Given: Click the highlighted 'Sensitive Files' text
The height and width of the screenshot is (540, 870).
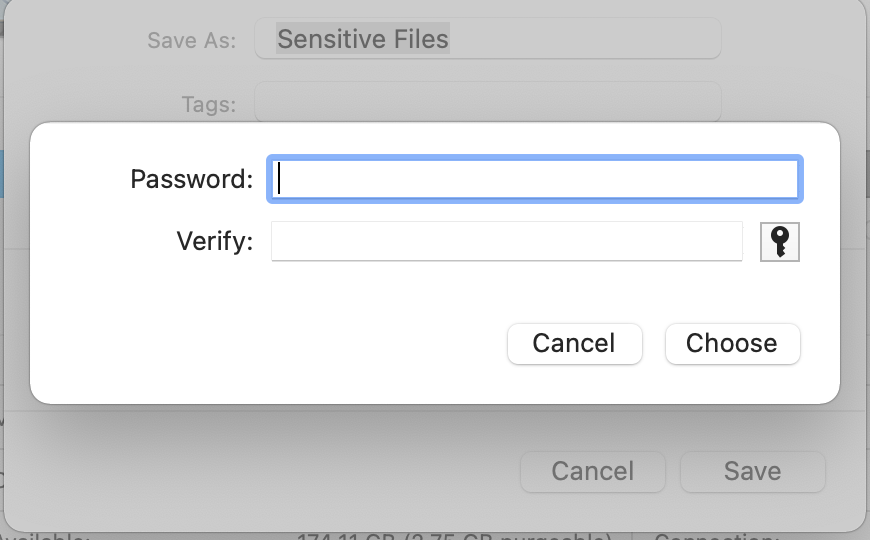Looking at the screenshot, I should click(363, 39).
